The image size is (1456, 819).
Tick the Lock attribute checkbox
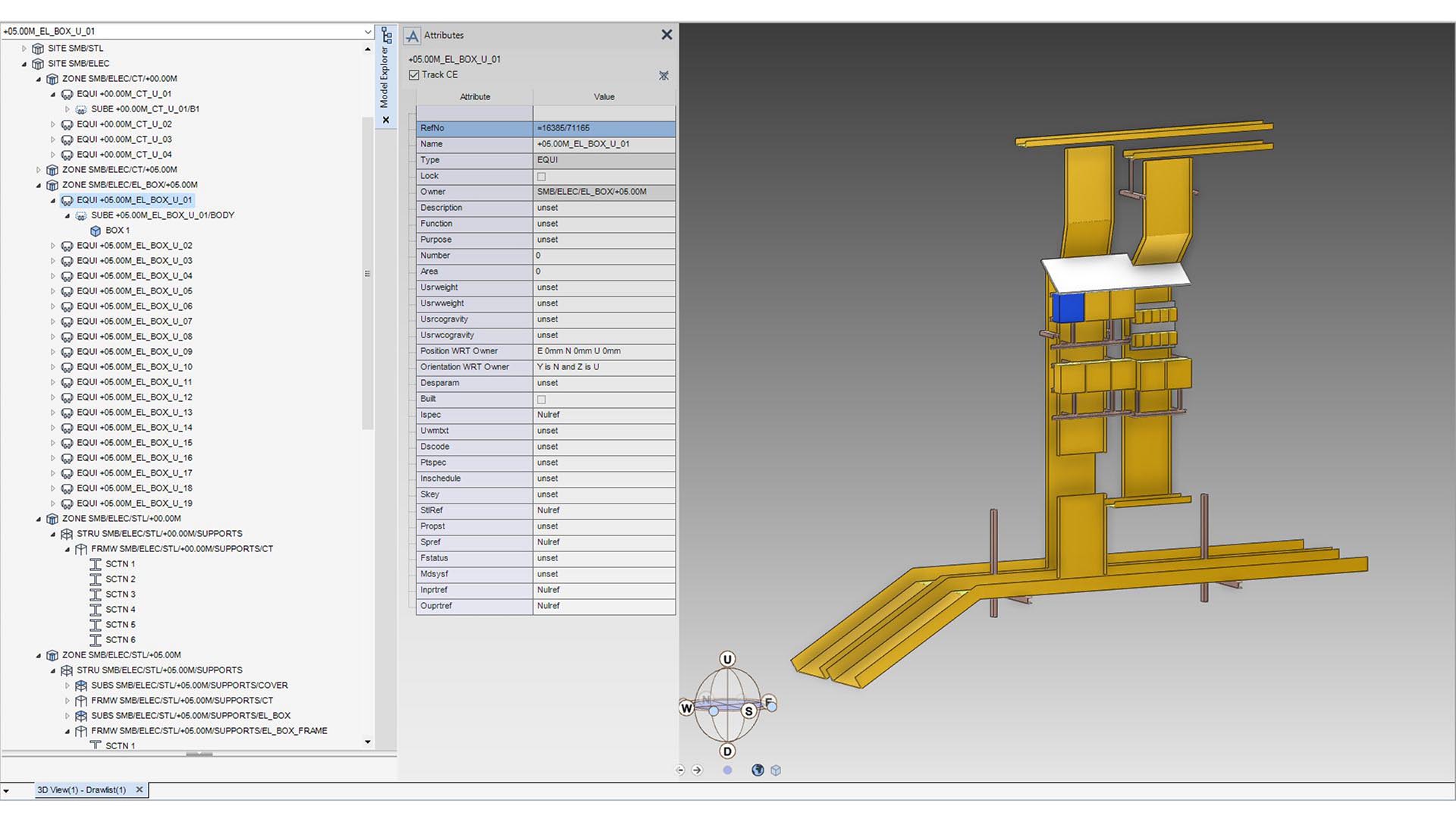(x=541, y=176)
